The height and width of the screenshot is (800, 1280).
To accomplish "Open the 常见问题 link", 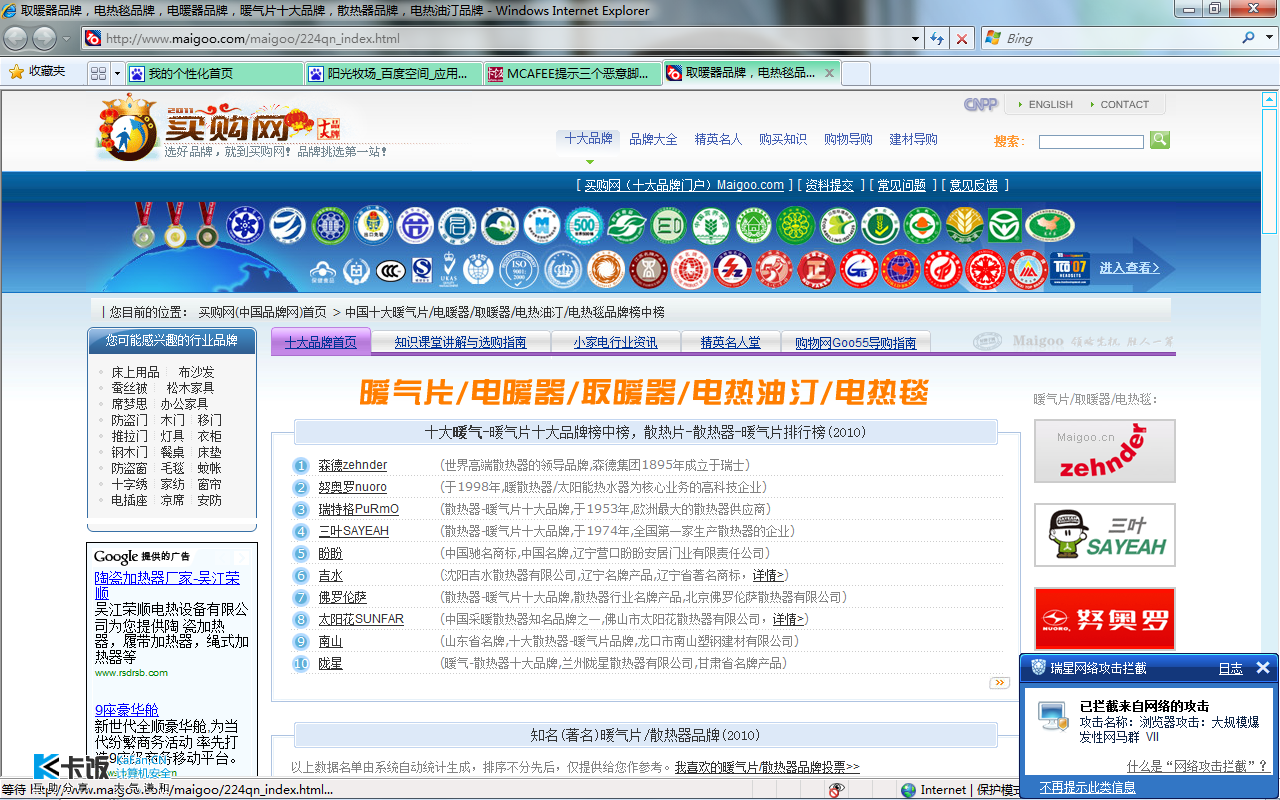I will [x=902, y=185].
